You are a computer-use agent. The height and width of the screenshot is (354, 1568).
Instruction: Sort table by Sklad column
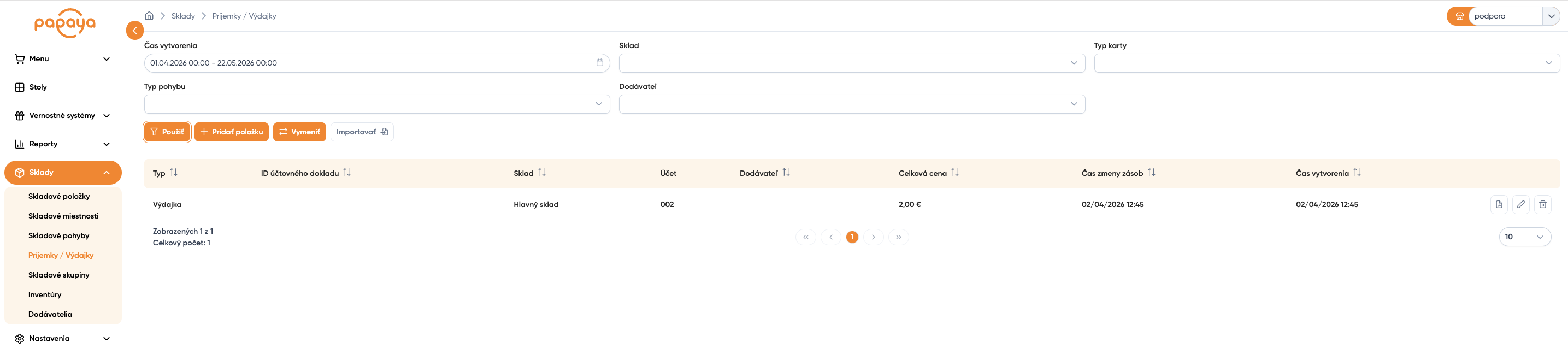point(542,173)
